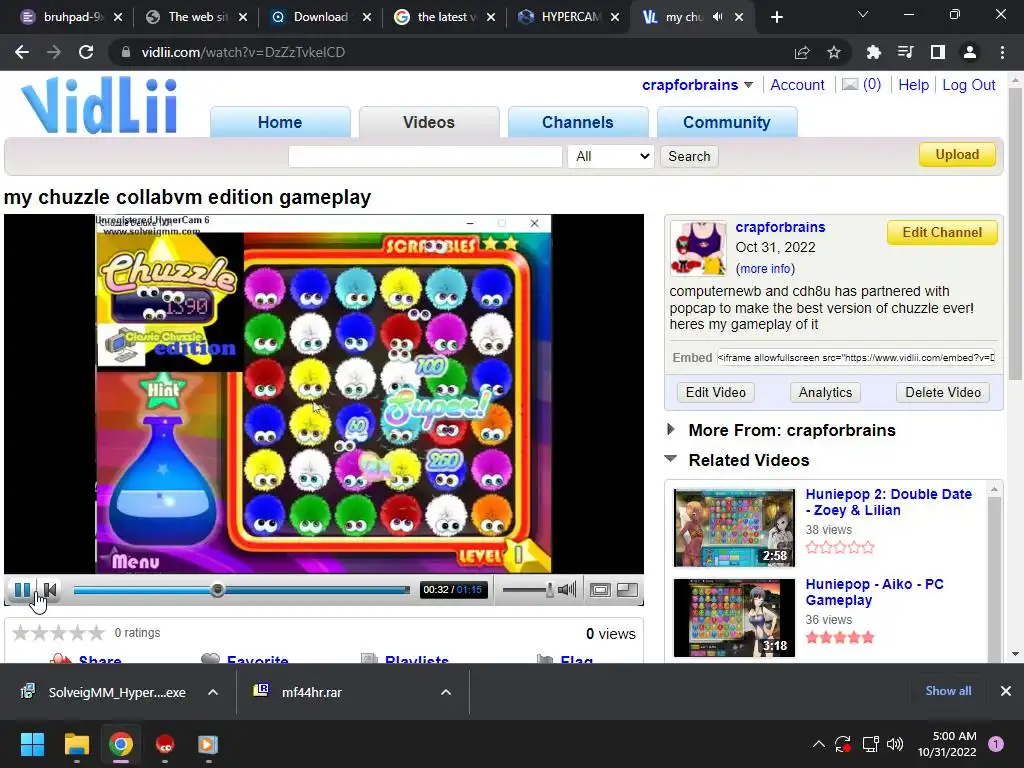Go back using the browser back arrow
Screen dimensions: 1024x768
(x=22, y=52)
